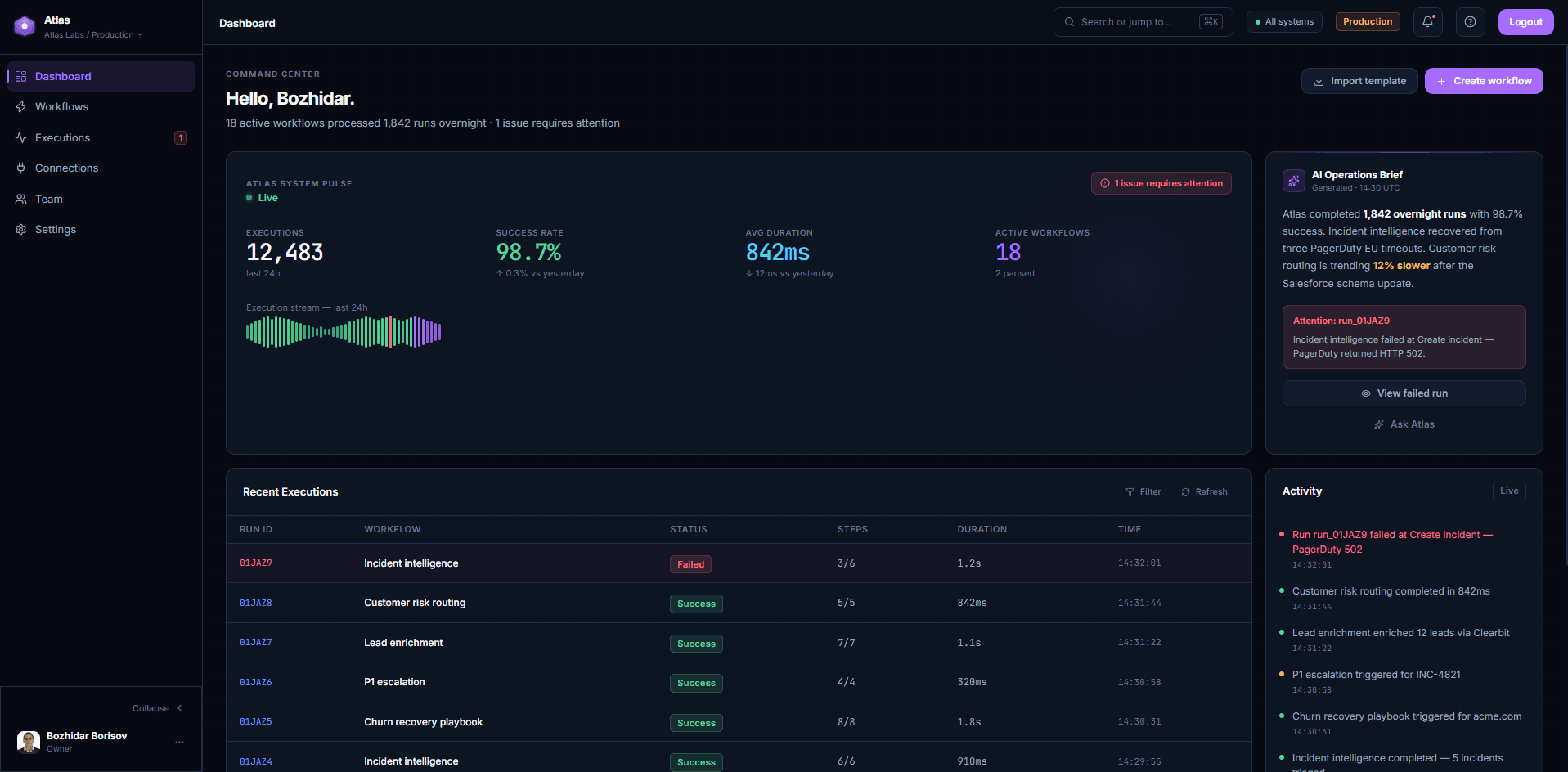Open run ID 01JAZ8
The height and width of the screenshot is (772, 1568).
coord(256,603)
